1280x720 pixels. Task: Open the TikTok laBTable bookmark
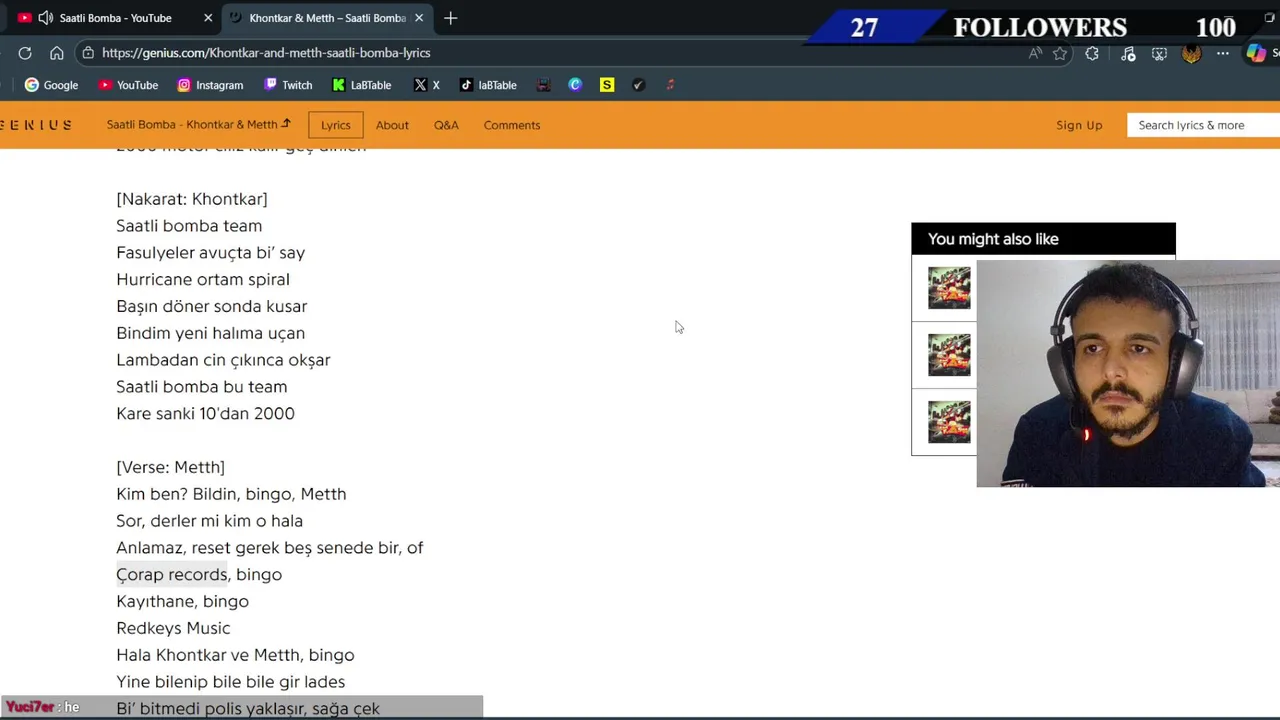pos(488,85)
